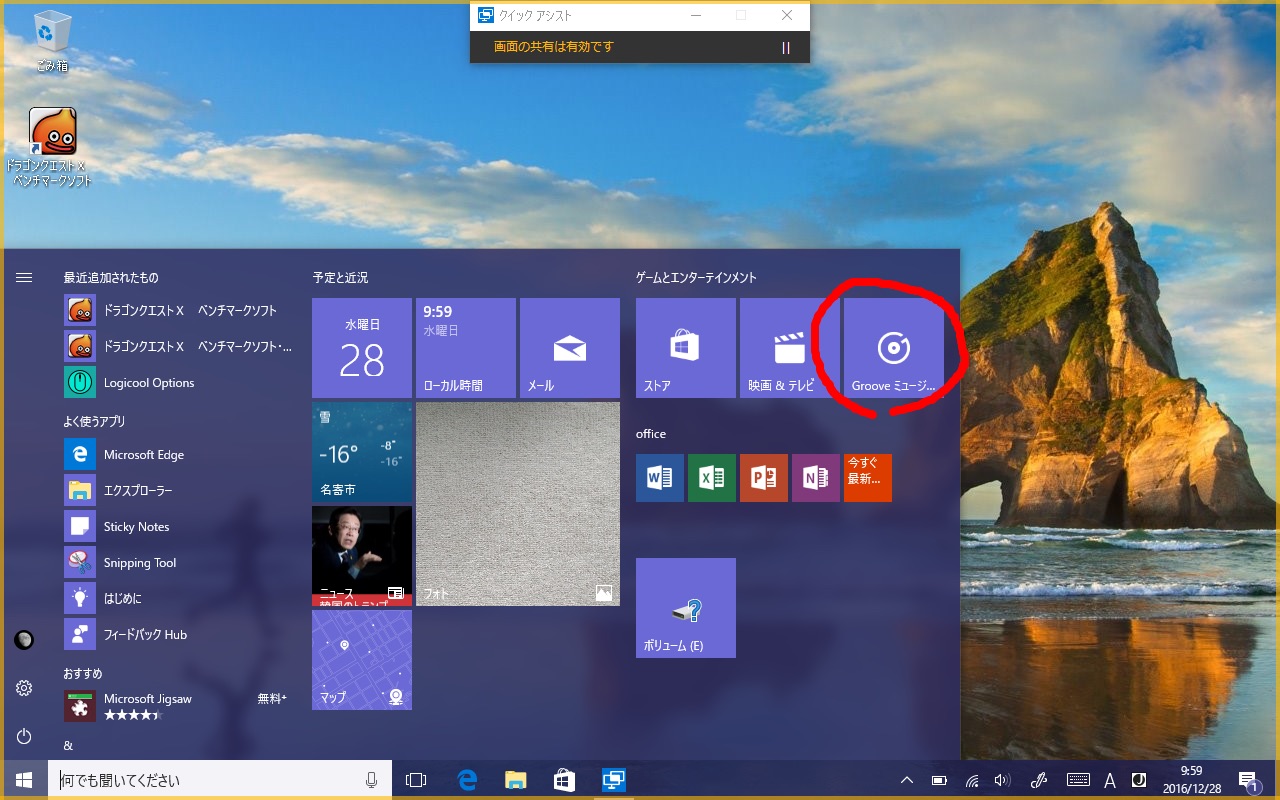Click the Cortana microphone icon

[x=372, y=780]
